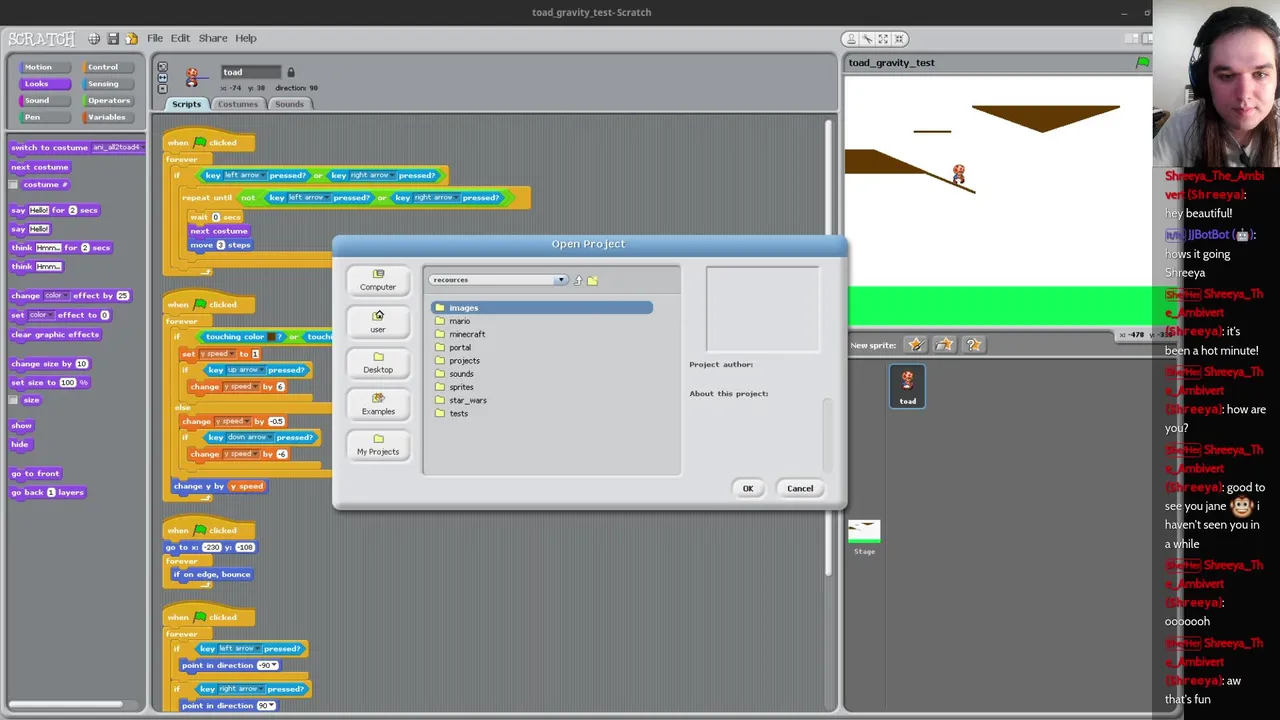Select the stamp duplicate tool above stage
This screenshot has height=720, width=1280.
click(851, 38)
